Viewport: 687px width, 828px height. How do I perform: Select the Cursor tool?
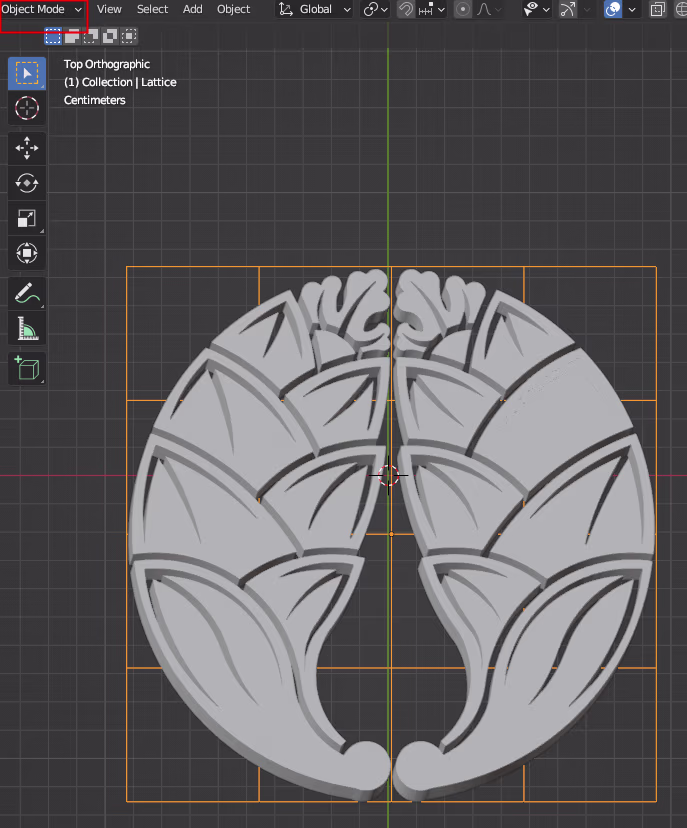pyautogui.click(x=27, y=108)
